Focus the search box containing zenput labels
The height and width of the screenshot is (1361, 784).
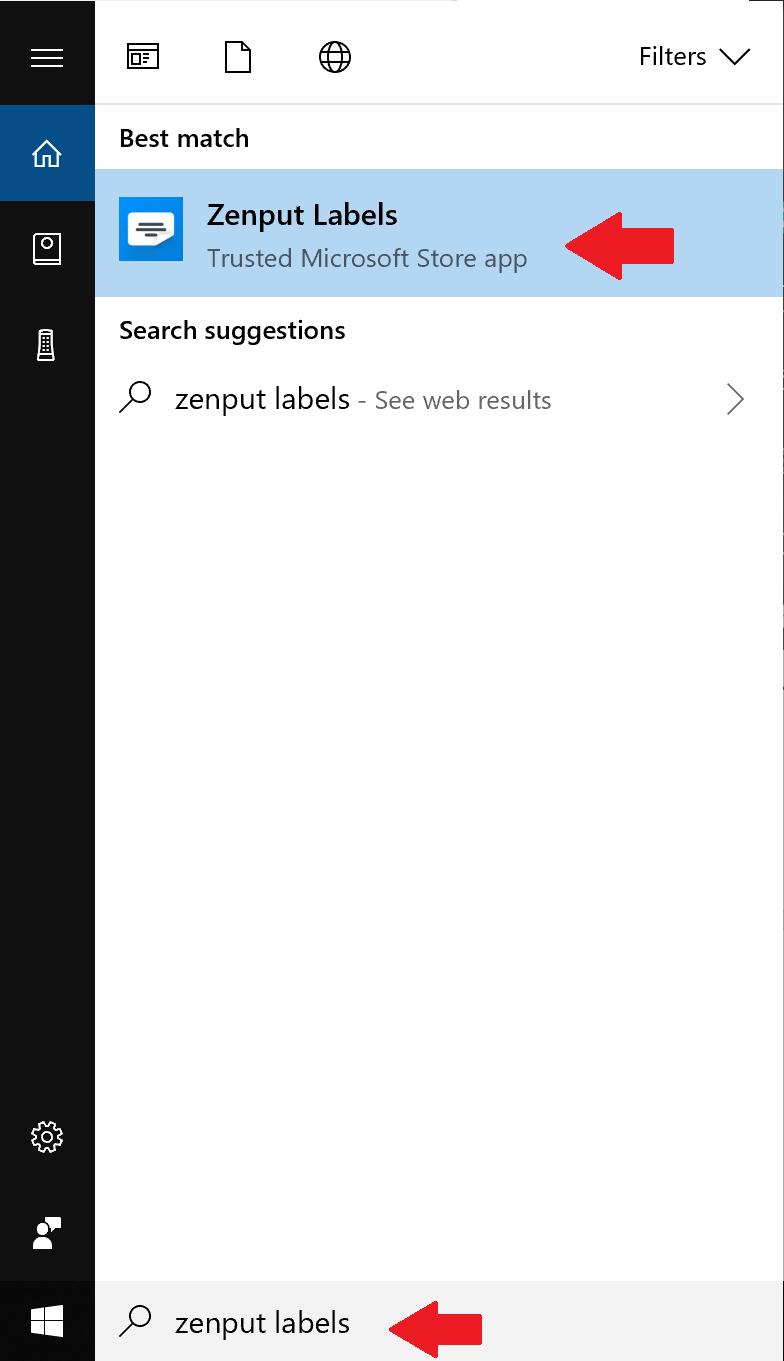(439, 1322)
